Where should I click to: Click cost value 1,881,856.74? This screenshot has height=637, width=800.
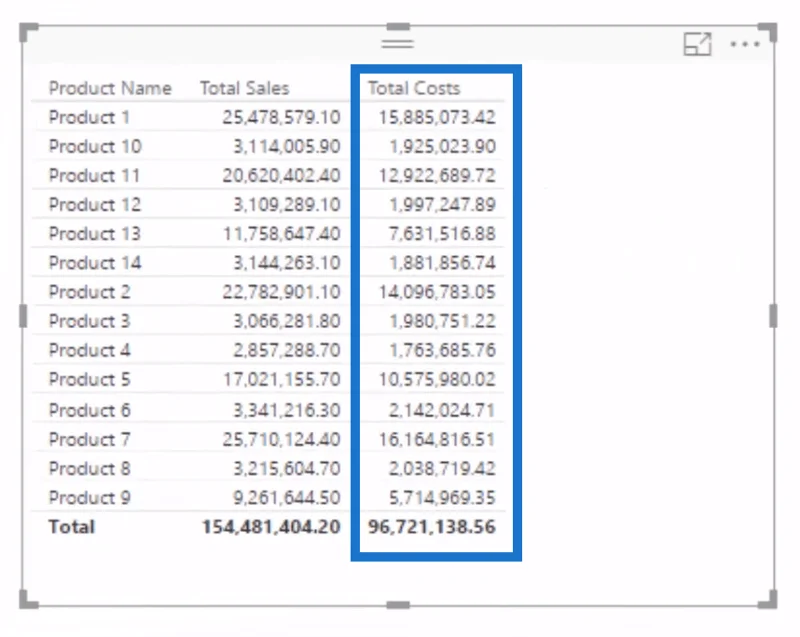442,263
